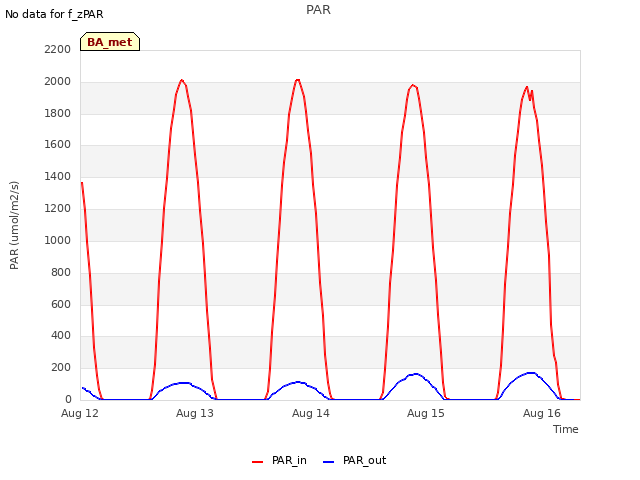Image resolution: width=640 pixels, height=480 pixels.
Task: Click the 1000 y-axis tick label
Action: [58, 240]
